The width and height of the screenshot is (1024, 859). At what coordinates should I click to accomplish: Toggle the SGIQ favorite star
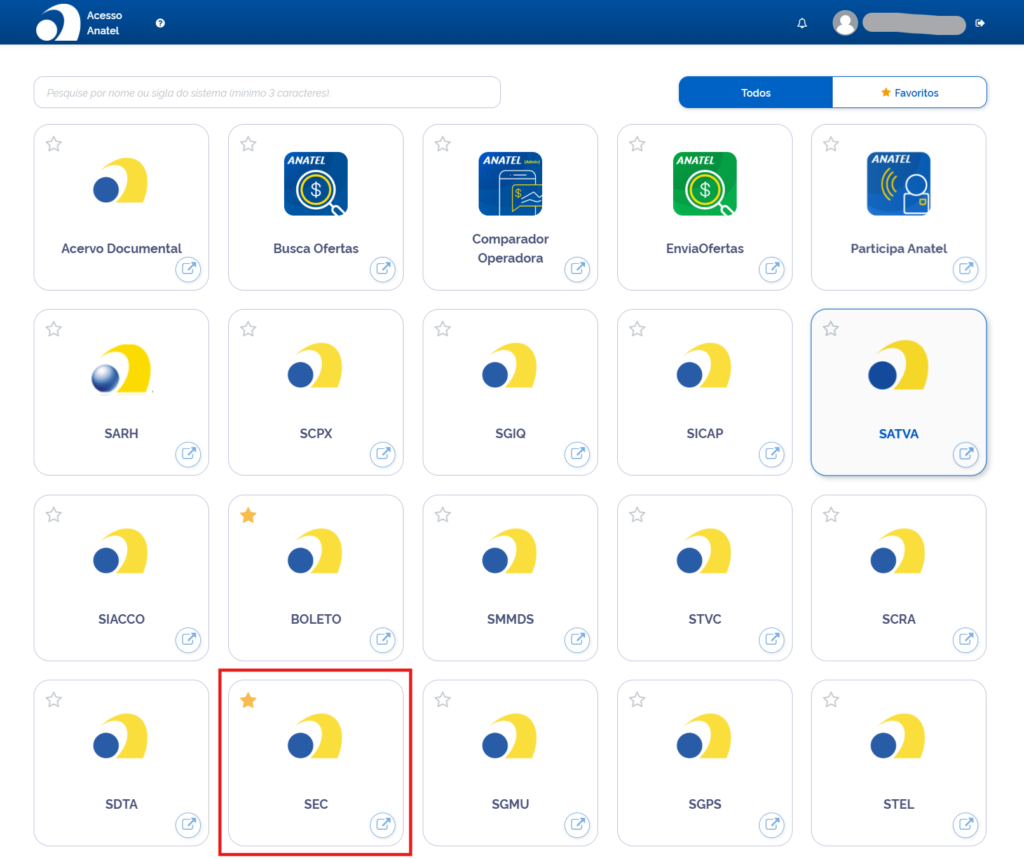(x=443, y=329)
